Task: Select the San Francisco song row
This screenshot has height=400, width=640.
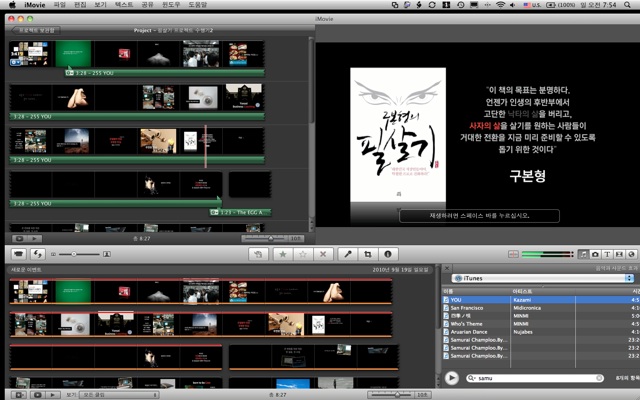Action: click(x=541, y=308)
